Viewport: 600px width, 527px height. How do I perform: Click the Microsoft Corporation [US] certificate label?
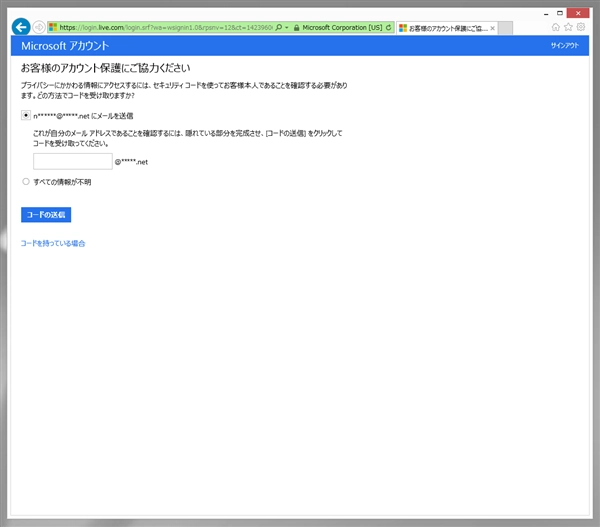342,28
